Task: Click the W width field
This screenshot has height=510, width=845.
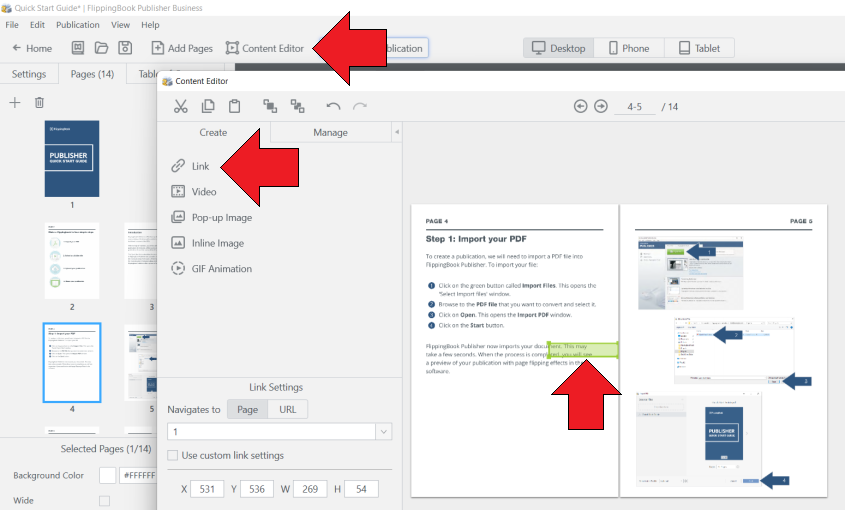Action: click(310, 489)
